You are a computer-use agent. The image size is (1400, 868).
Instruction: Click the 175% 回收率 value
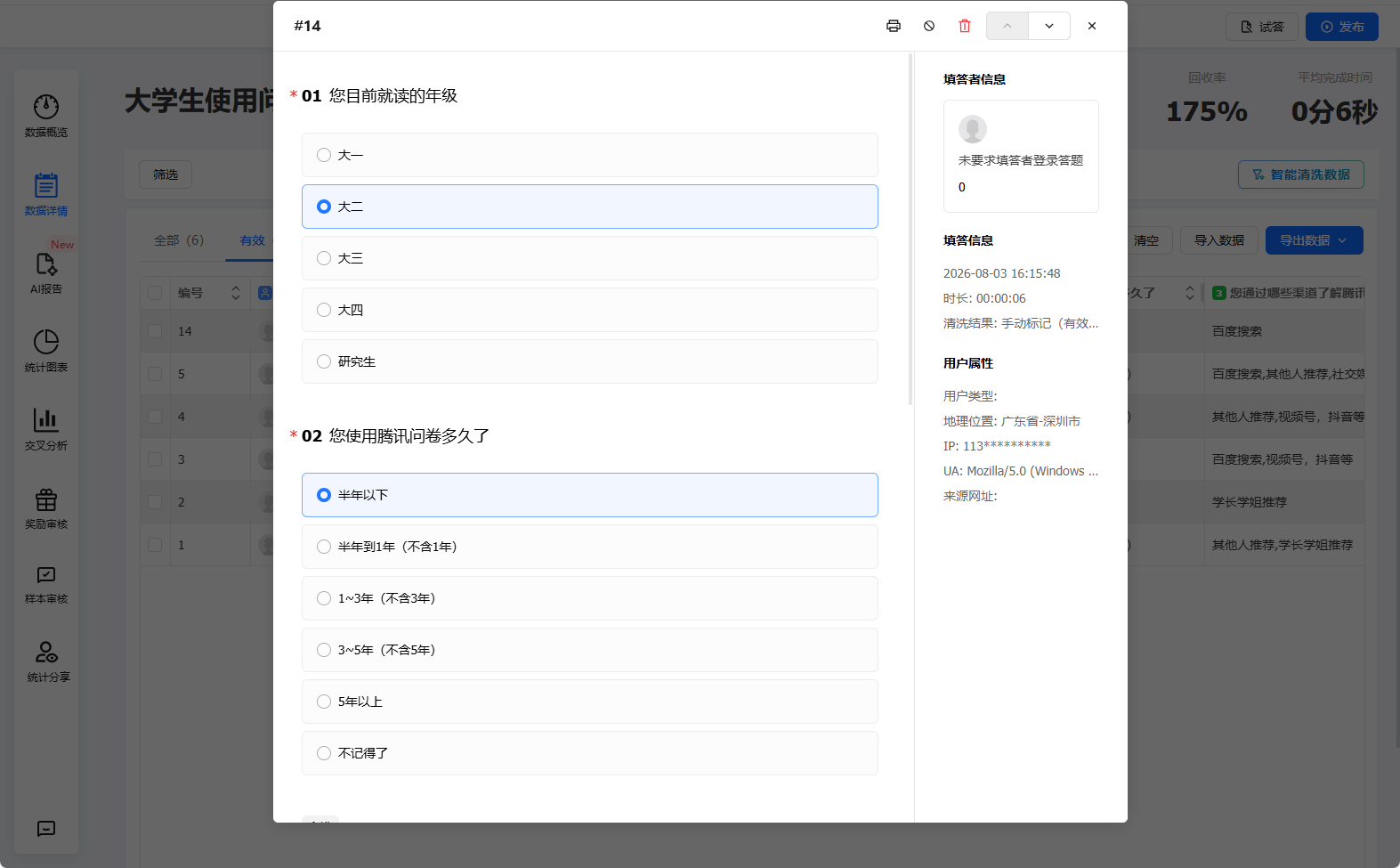point(1207,111)
